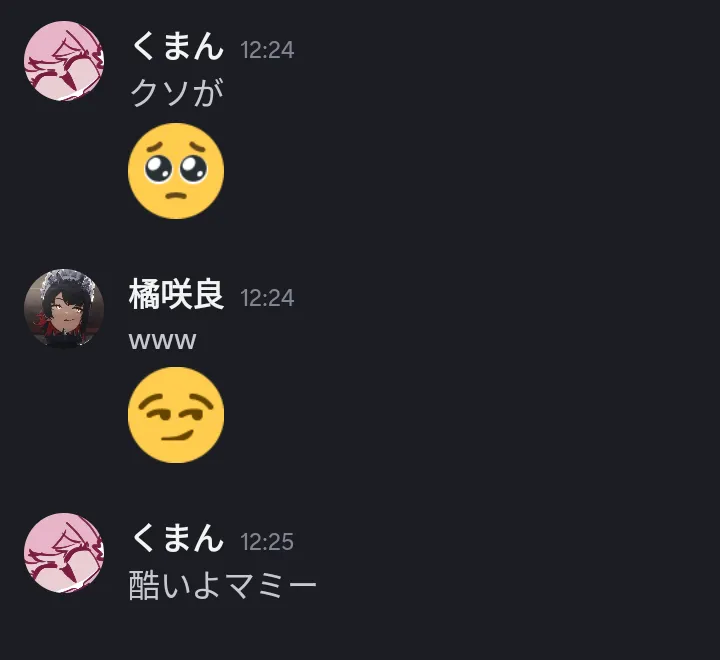
Task: Select the message 酷いよマミー
Action: [223, 586]
